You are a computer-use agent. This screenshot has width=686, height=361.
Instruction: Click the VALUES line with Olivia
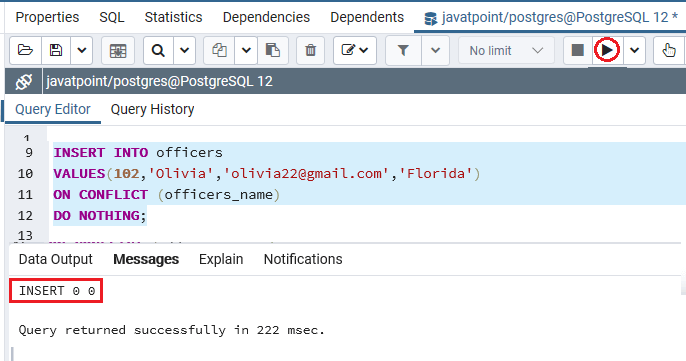coord(266,174)
